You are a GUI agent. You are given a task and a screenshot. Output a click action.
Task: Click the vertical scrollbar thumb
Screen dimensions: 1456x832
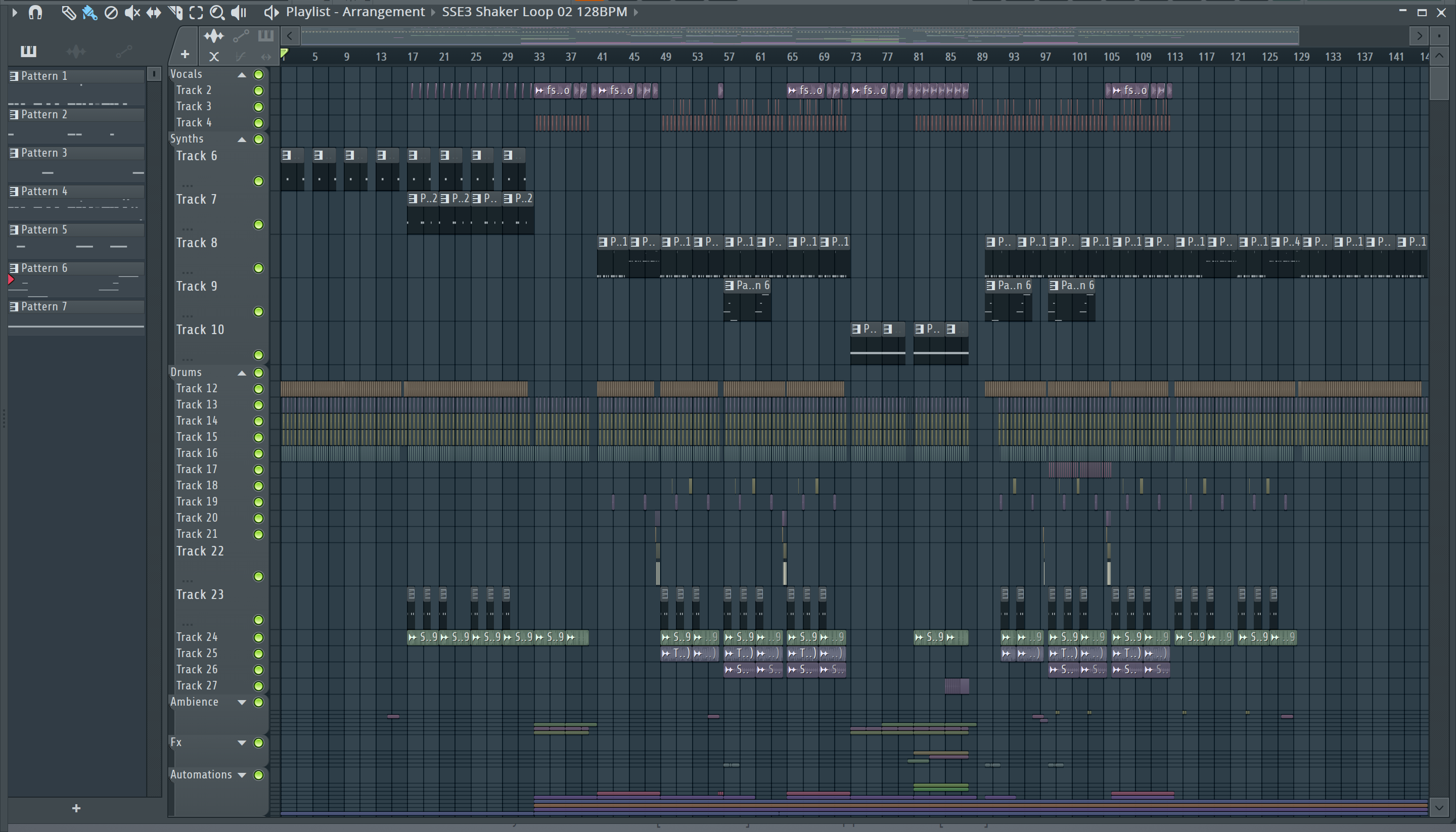click(1439, 83)
